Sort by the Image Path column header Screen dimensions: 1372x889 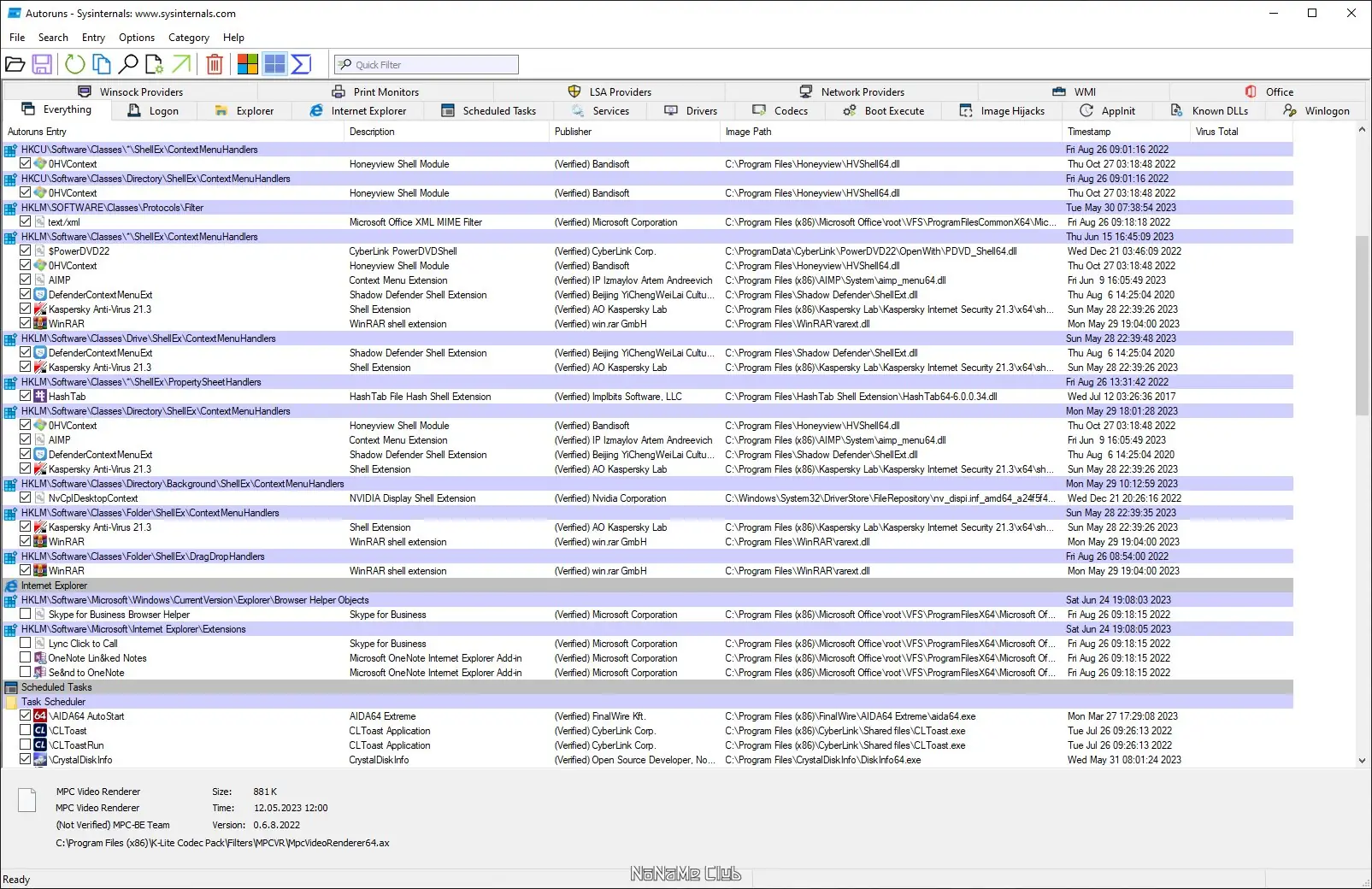pos(892,132)
